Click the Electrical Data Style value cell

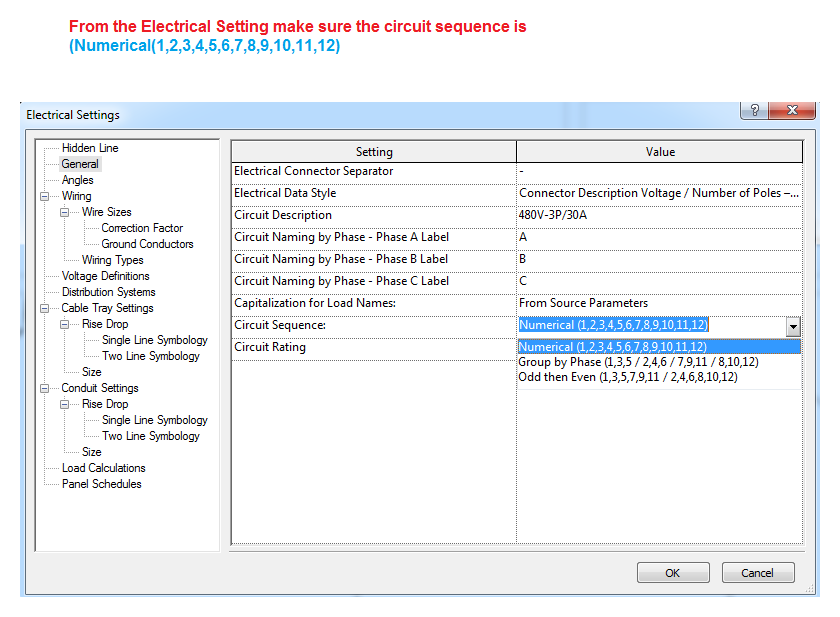coord(659,193)
